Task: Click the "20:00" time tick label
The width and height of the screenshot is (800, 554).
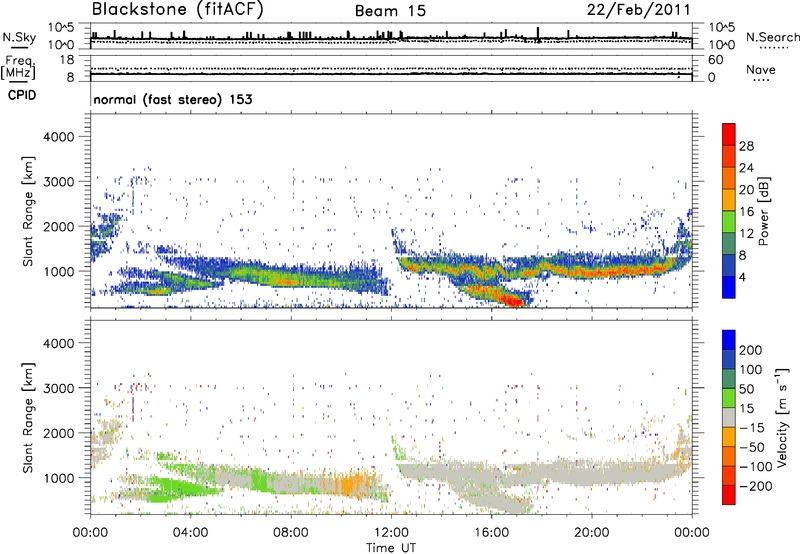Action: 591,533
